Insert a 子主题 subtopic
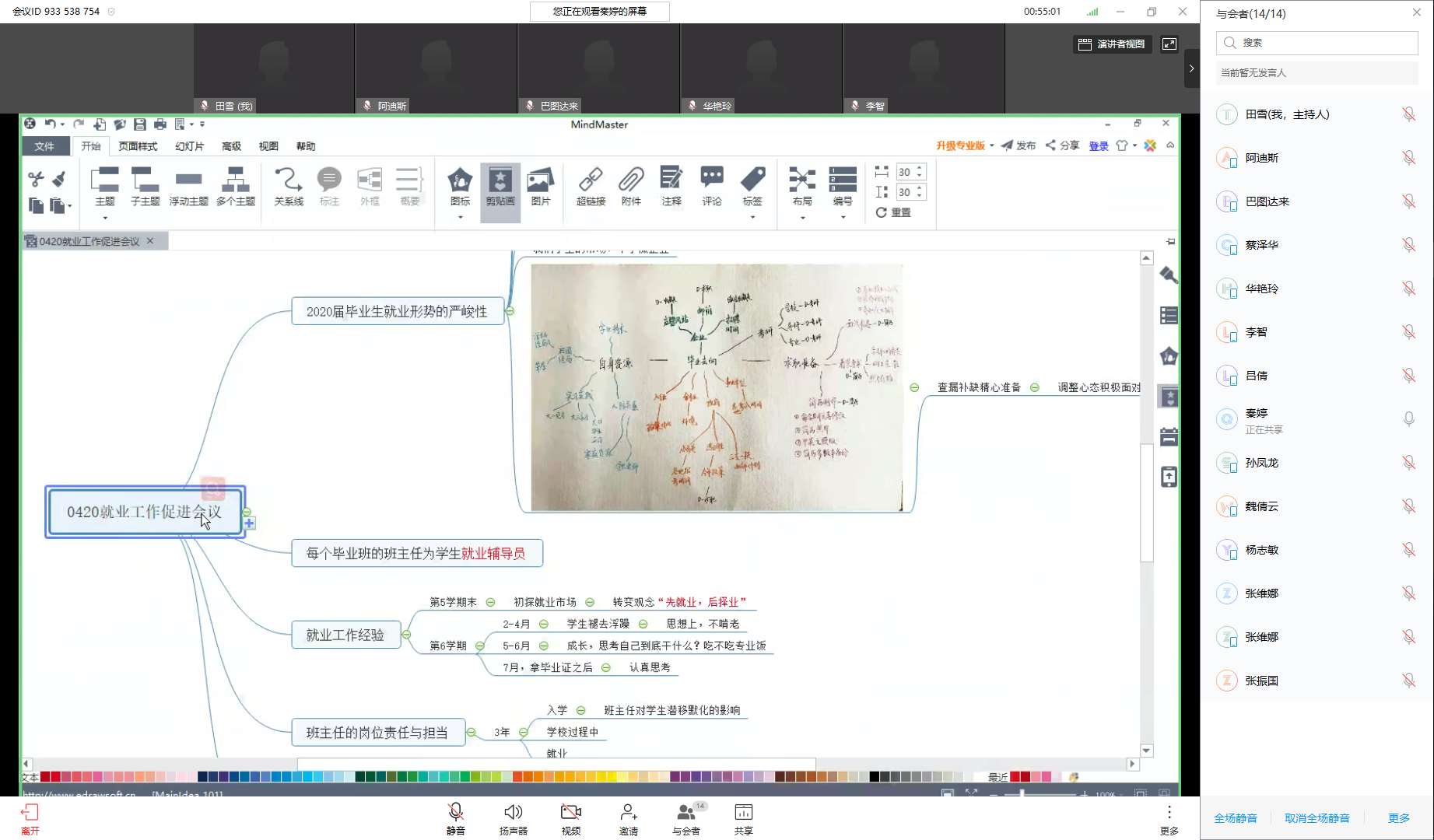 [x=145, y=186]
